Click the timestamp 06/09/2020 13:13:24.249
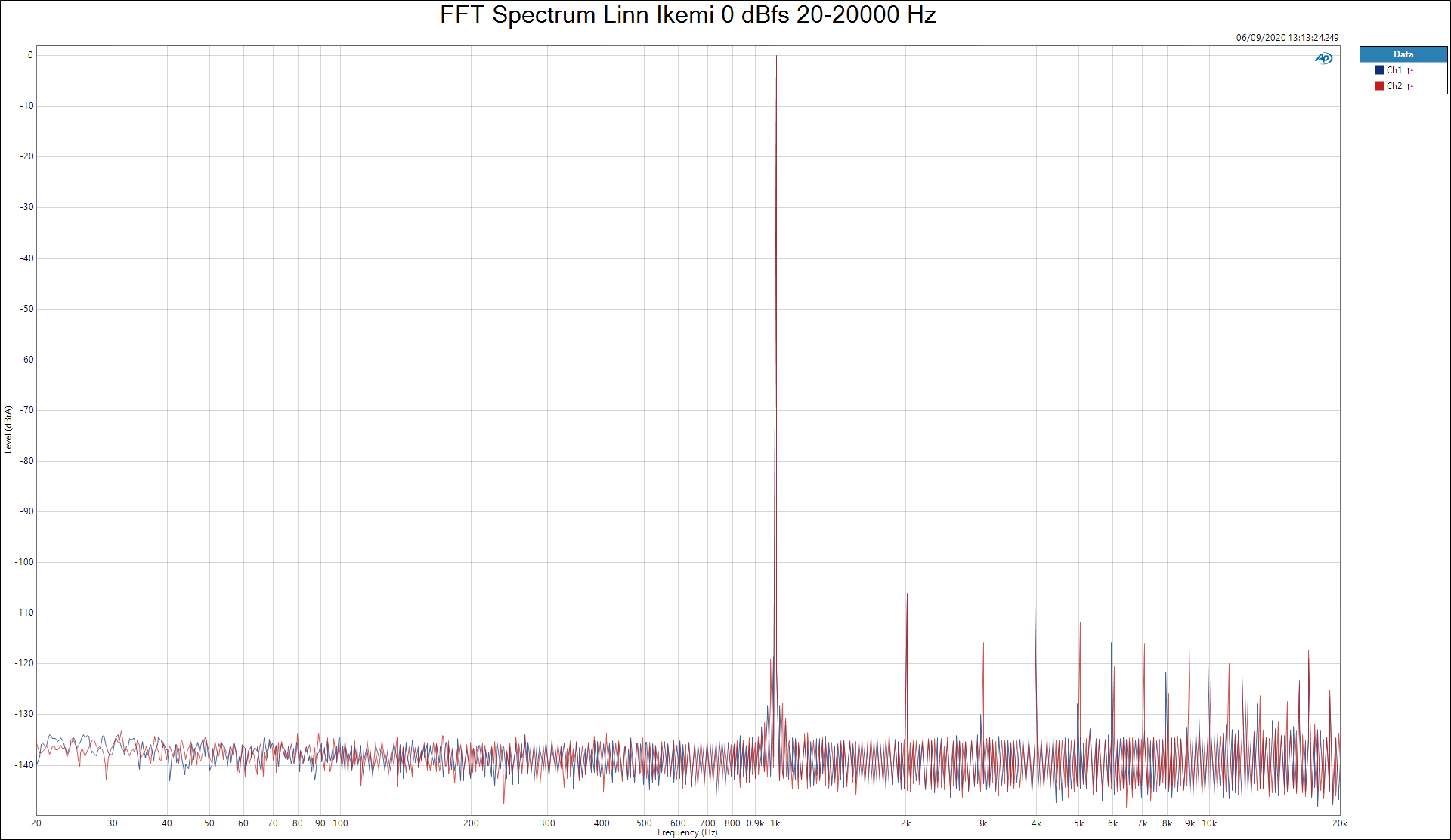 pyautogui.click(x=1287, y=37)
